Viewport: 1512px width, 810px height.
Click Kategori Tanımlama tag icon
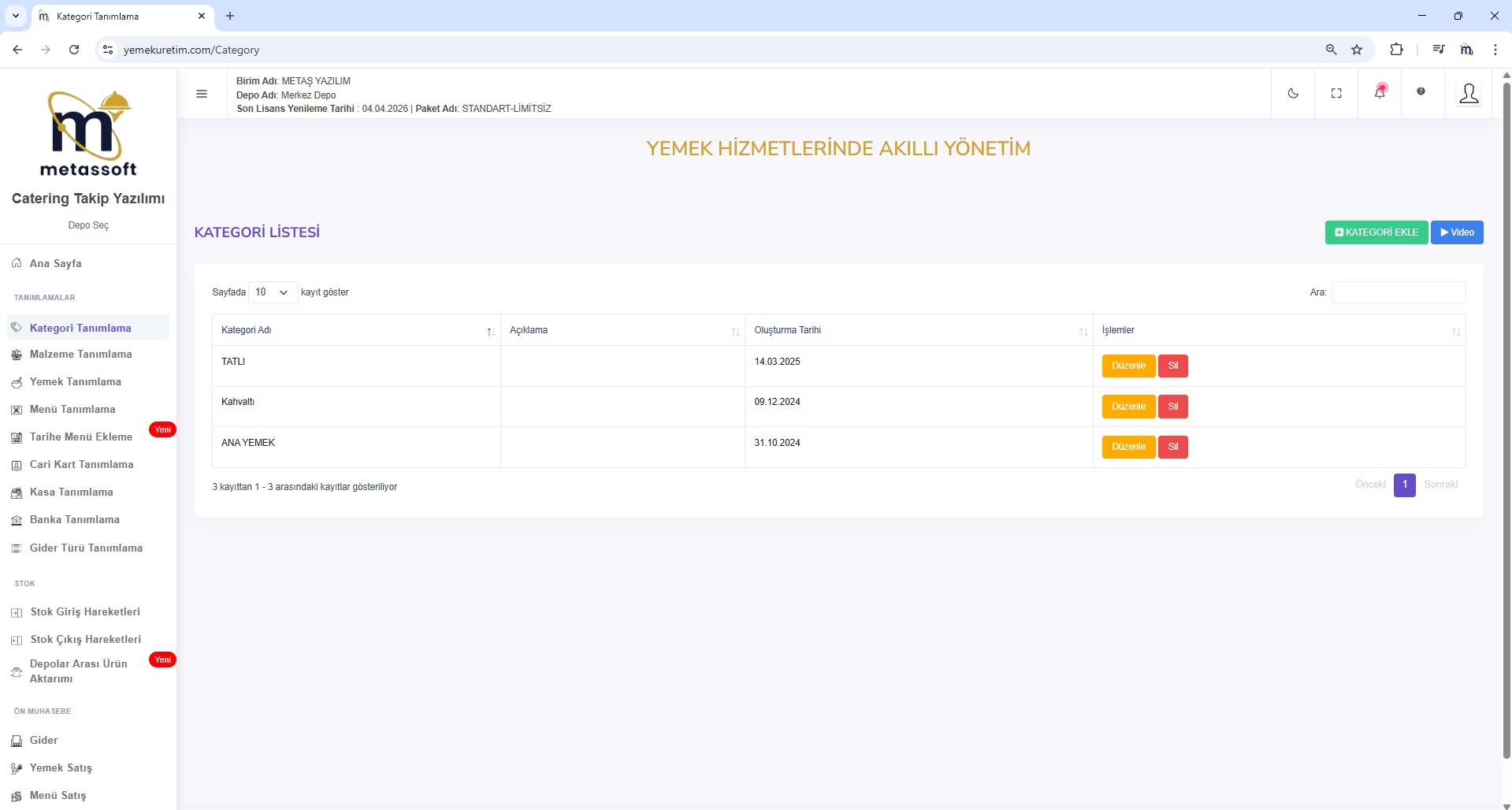click(x=17, y=328)
